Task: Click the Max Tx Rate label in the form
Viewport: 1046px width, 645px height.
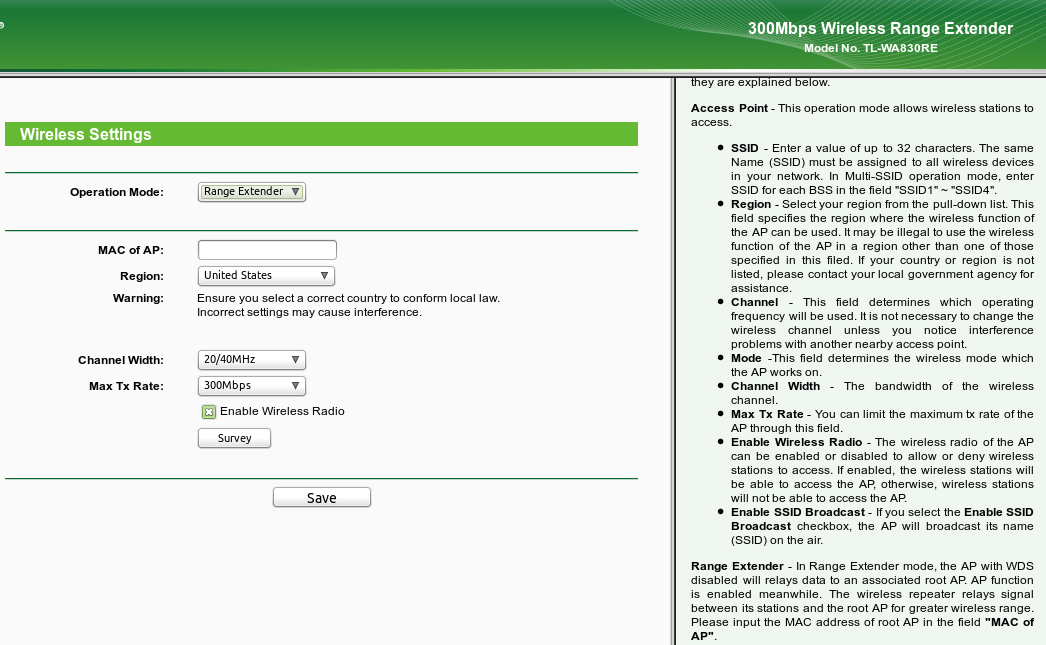Action: pyautogui.click(x=126, y=386)
